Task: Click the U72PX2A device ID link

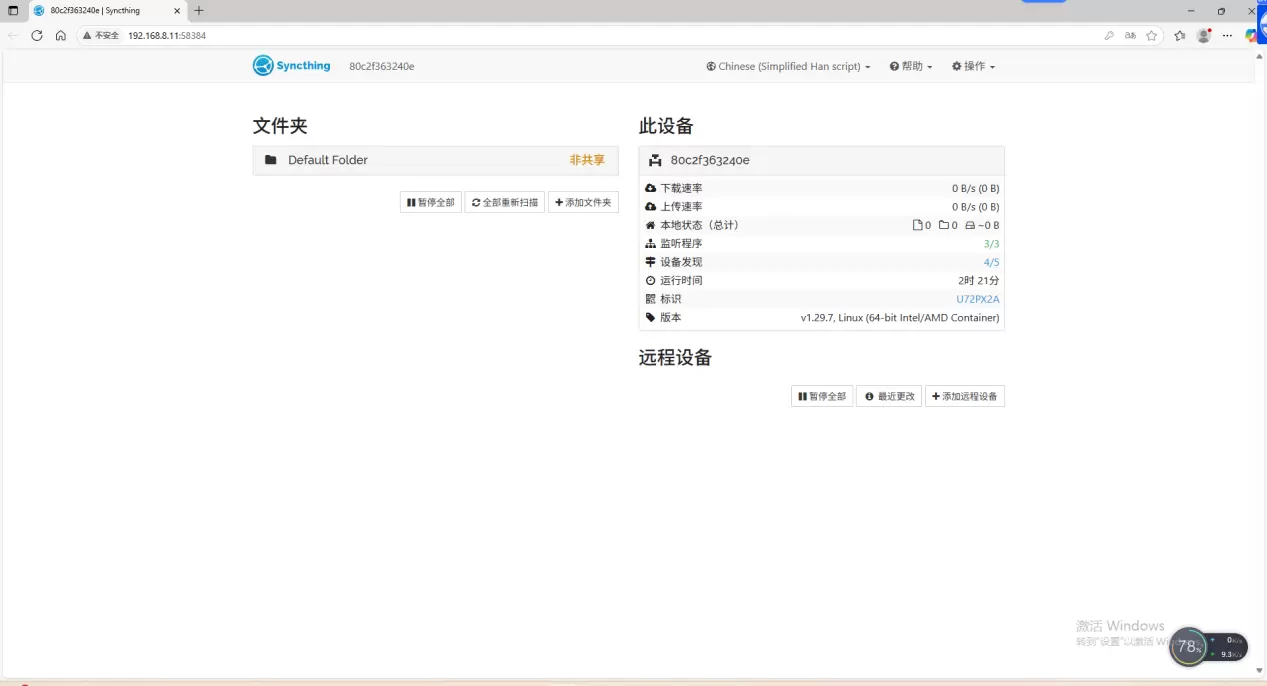Action: pos(977,299)
